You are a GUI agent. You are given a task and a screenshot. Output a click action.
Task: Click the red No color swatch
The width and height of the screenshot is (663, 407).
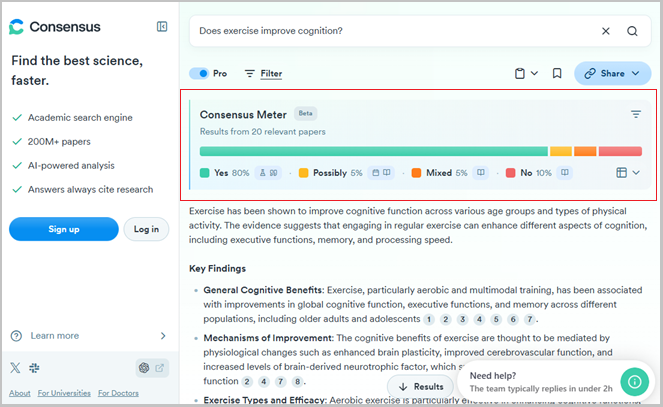(511, 173)
